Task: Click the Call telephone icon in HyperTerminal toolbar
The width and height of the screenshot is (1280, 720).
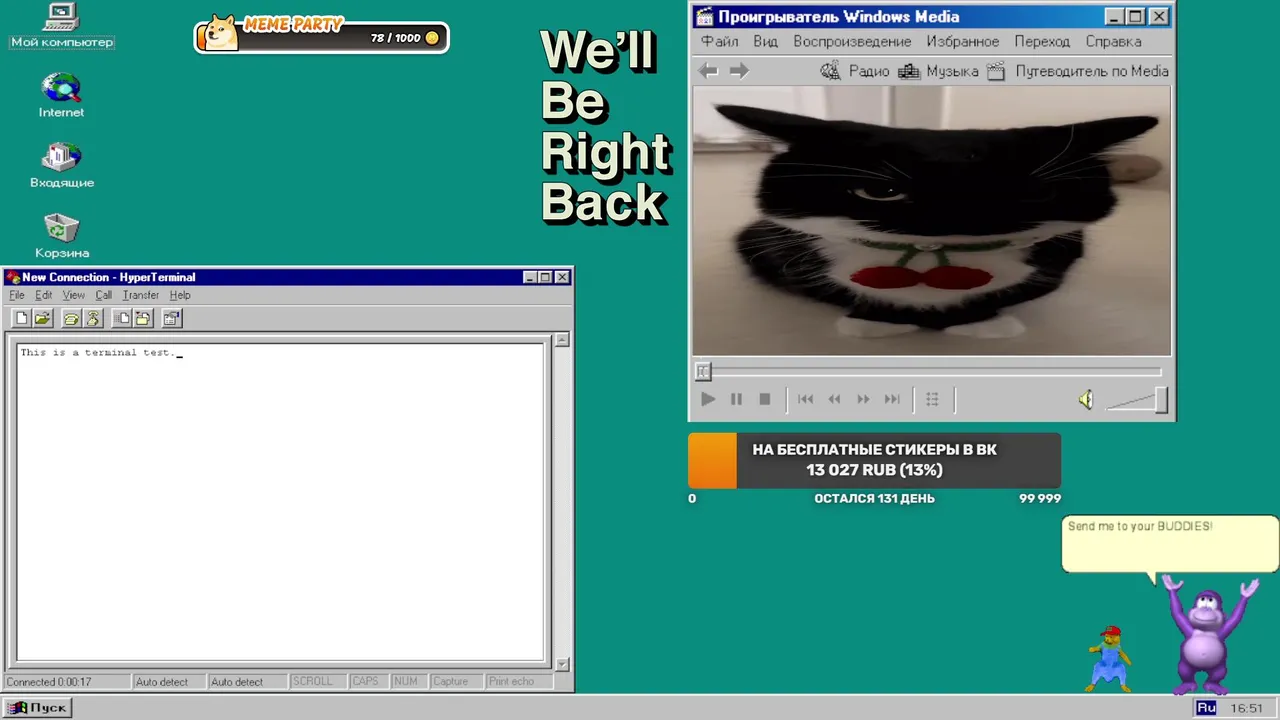Action: [71, 318]
